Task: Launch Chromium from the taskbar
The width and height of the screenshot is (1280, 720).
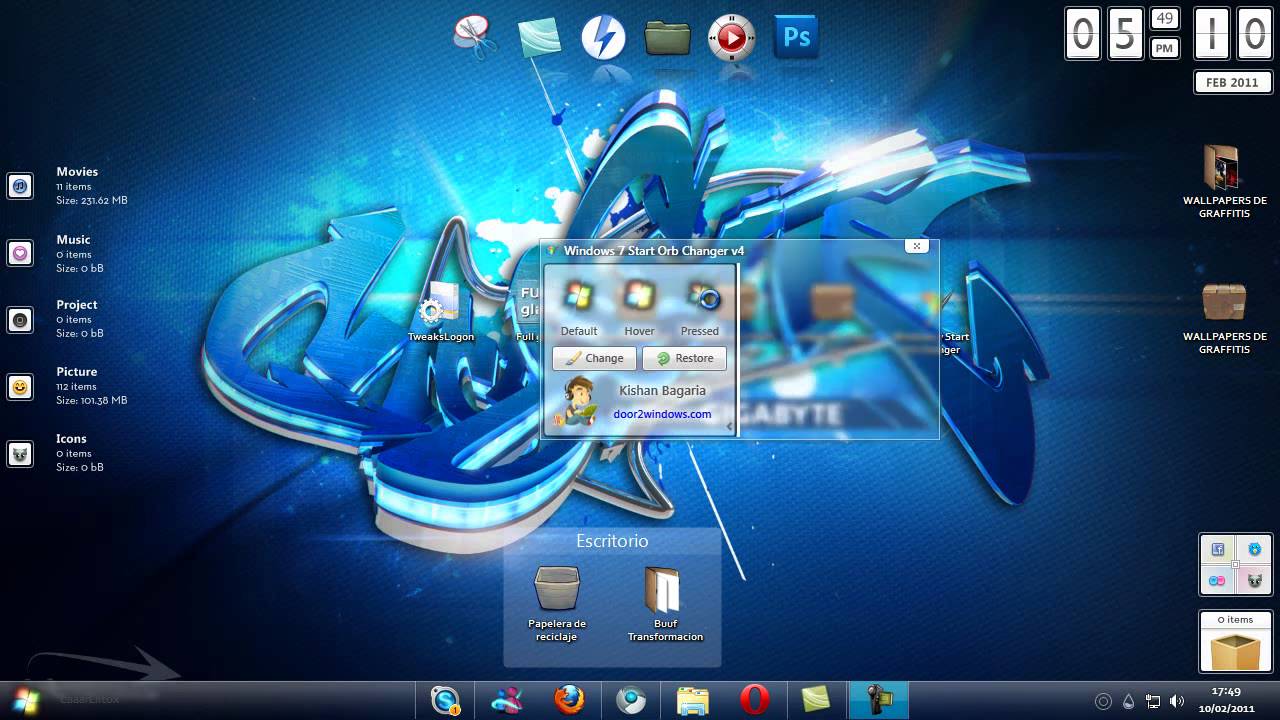Action: 631,701
